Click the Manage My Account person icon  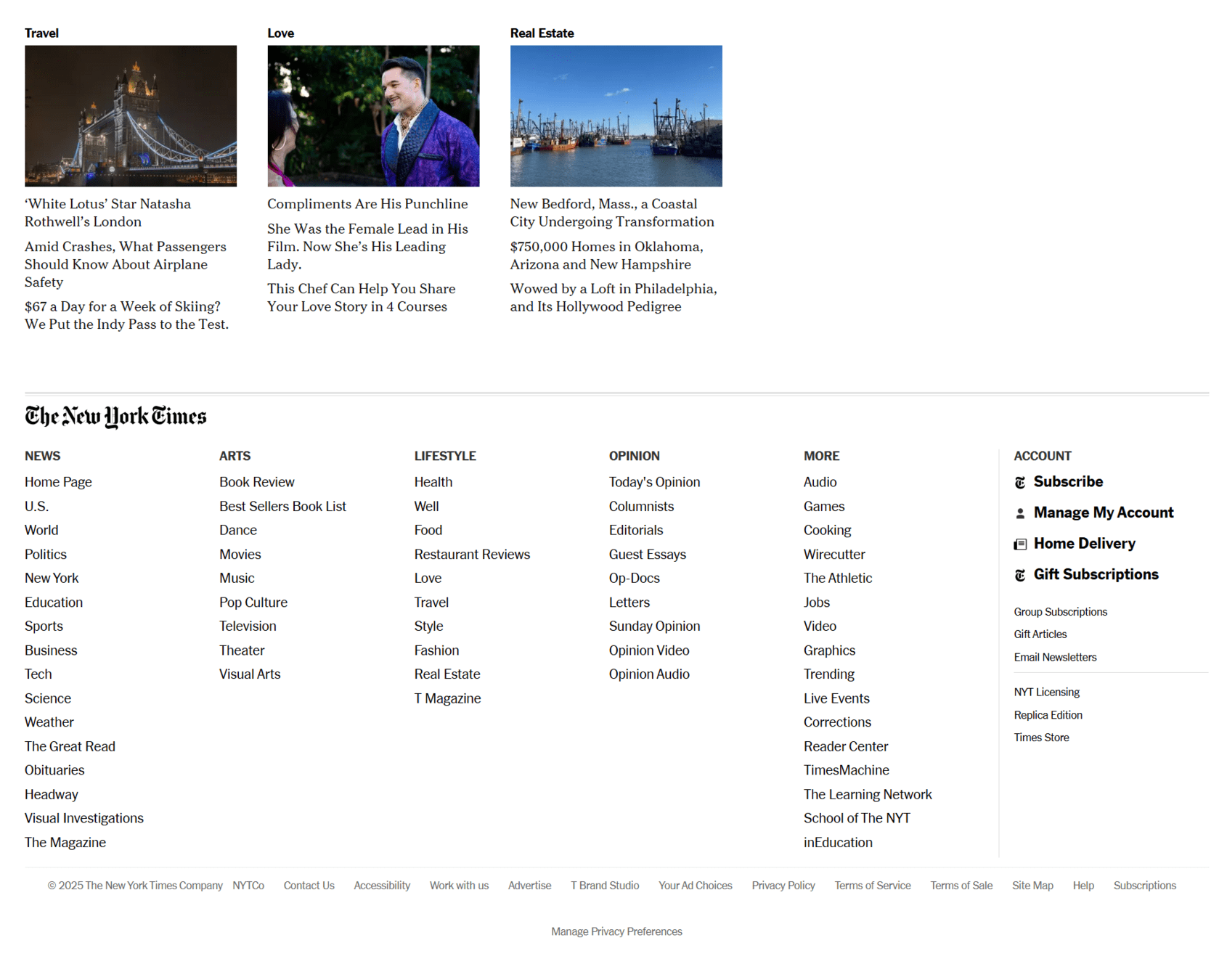click(x=1020, y=513)
